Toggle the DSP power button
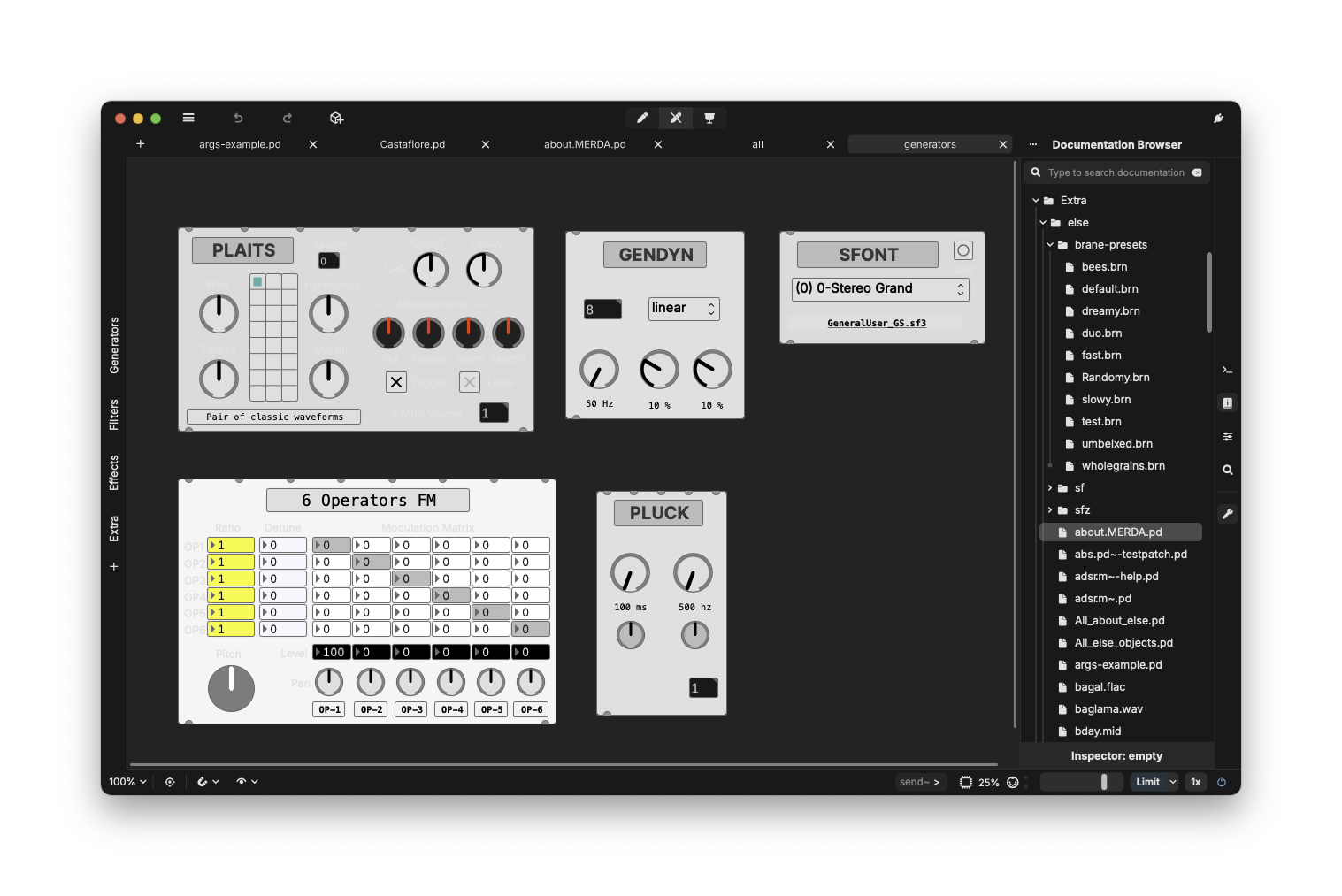The height and width of the screenshot is (896, 1342). [x=1222, y=782]
